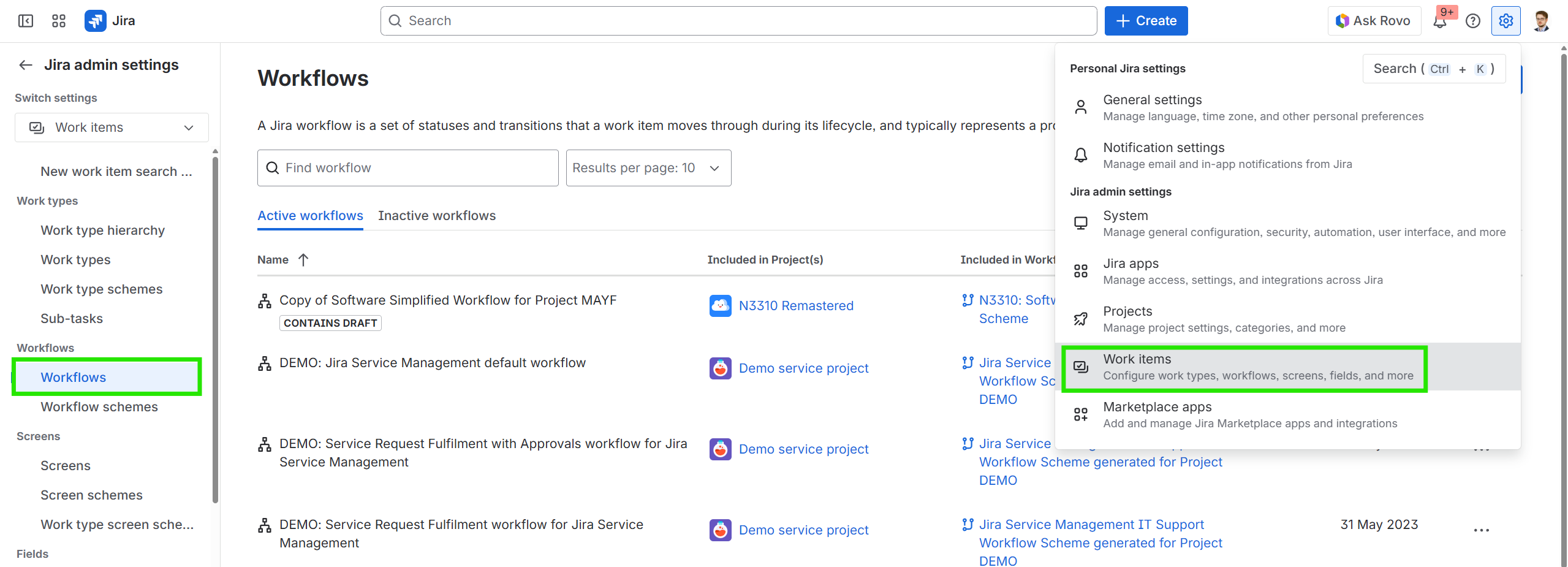The height and width of the screenshot is (567, 1568).
Task: Open the help question mark icon
Action: [x=1473, y=21]
